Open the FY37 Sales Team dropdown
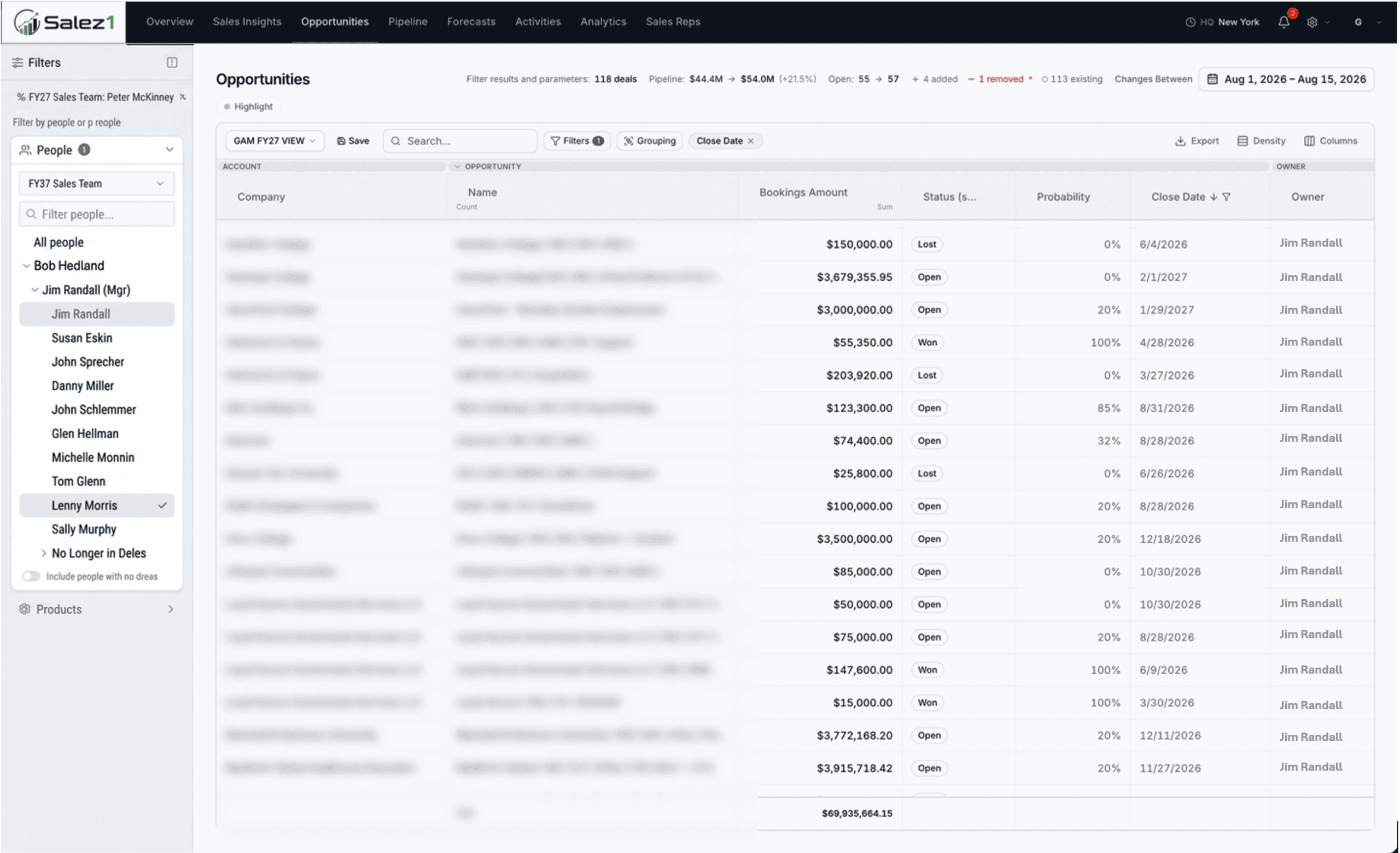 (97, 183)
